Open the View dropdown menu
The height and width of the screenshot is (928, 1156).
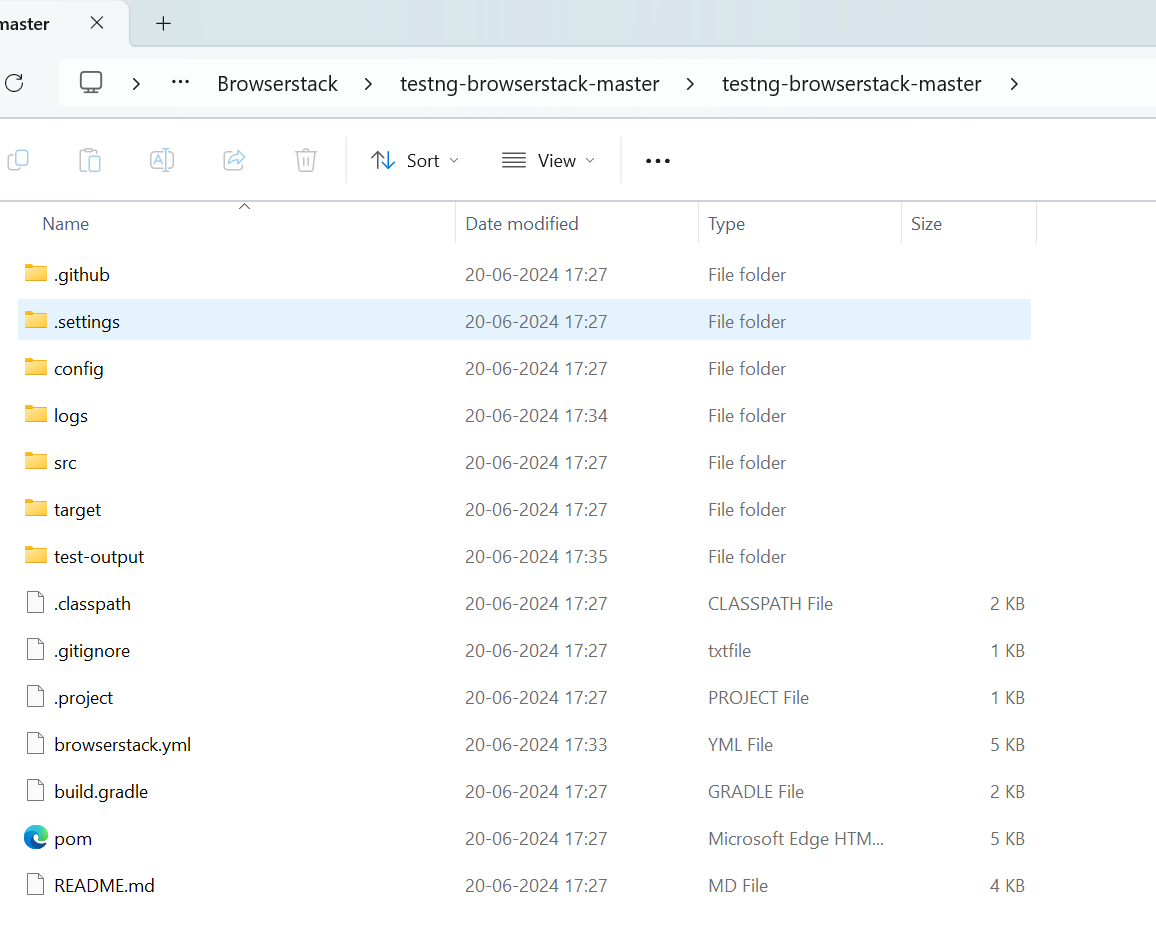[x=548, y=160]
